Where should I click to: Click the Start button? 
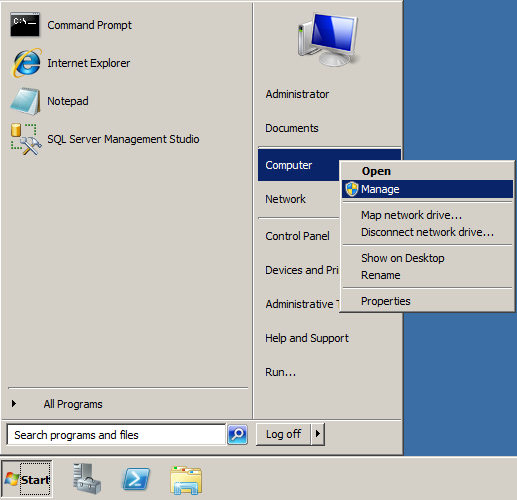[x=27, y=479]
